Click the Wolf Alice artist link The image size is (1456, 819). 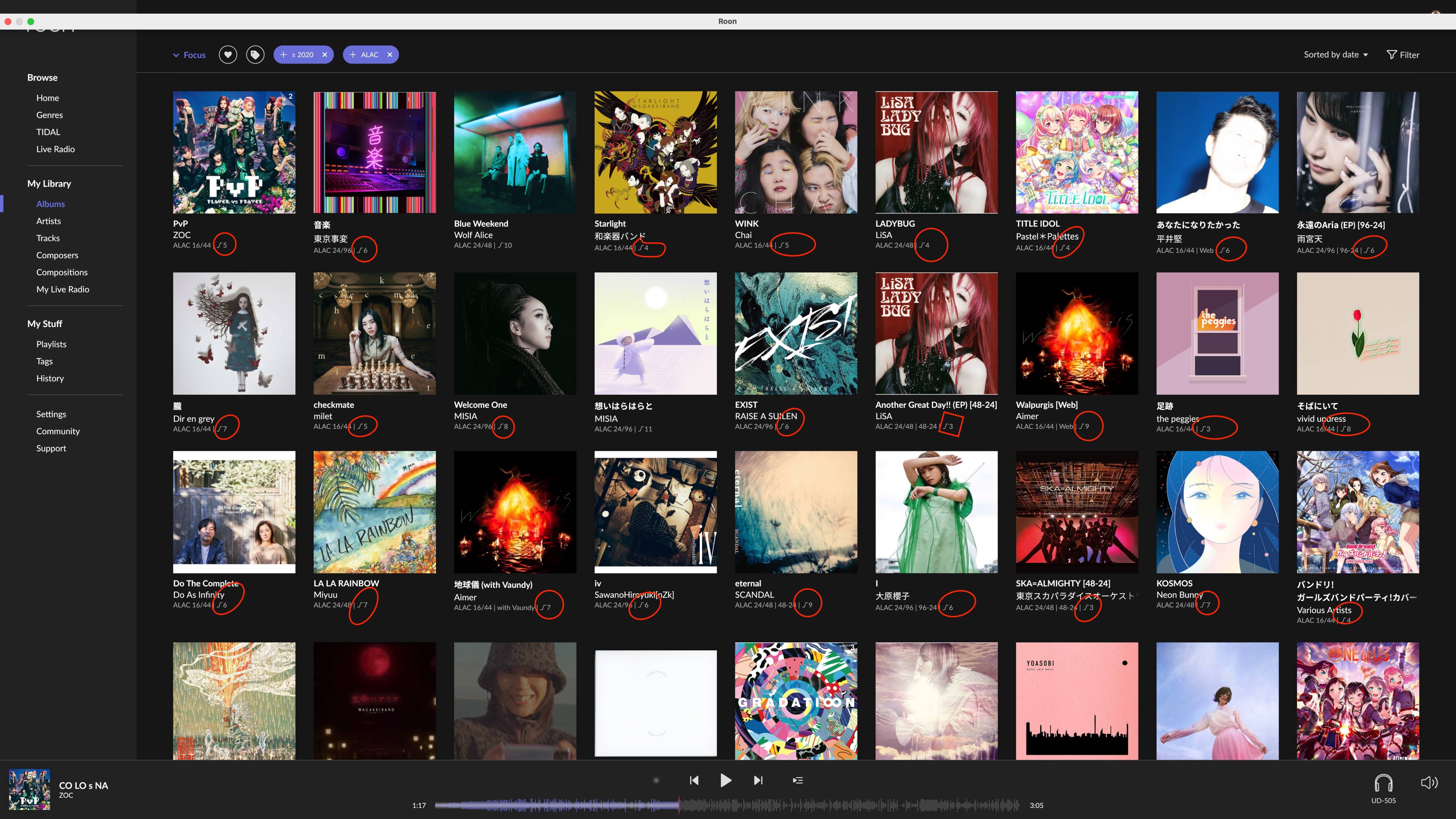473,235
